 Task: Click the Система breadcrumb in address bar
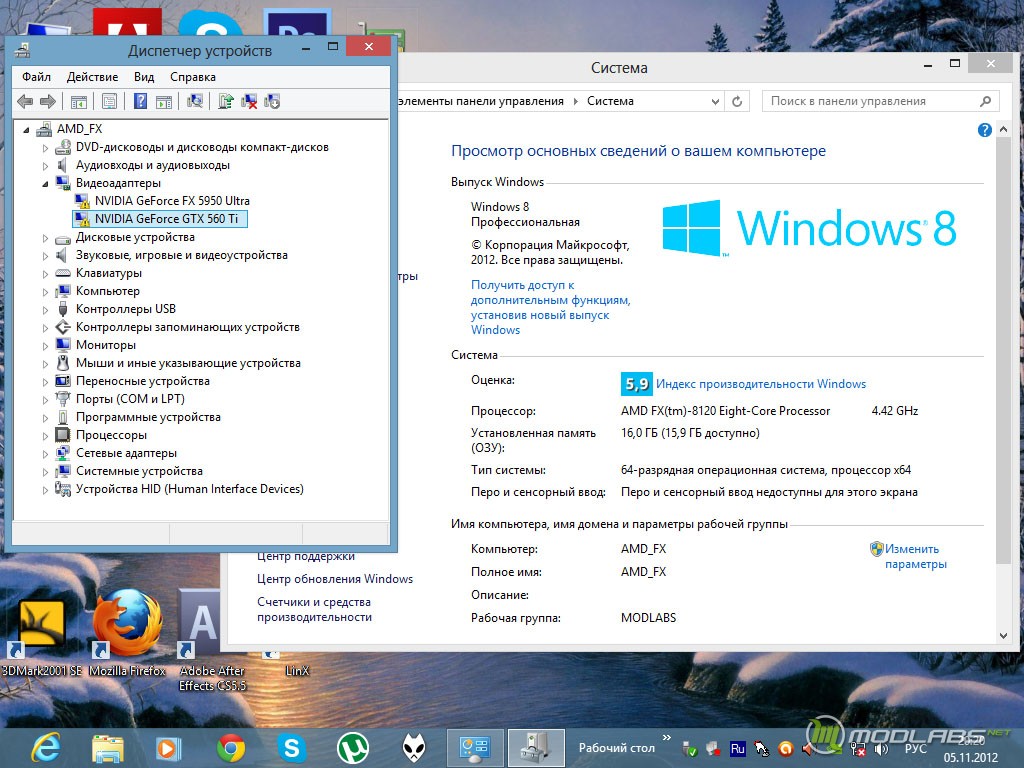pos(610,101)
